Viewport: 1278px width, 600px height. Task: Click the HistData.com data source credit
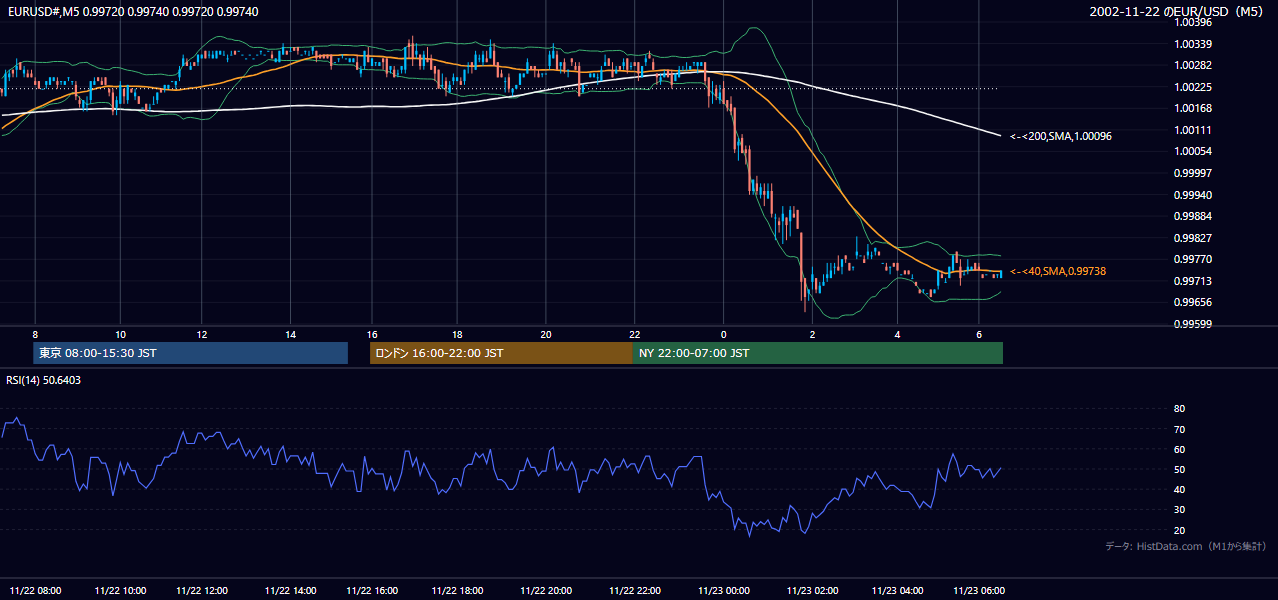click(x=1185, y=546)
